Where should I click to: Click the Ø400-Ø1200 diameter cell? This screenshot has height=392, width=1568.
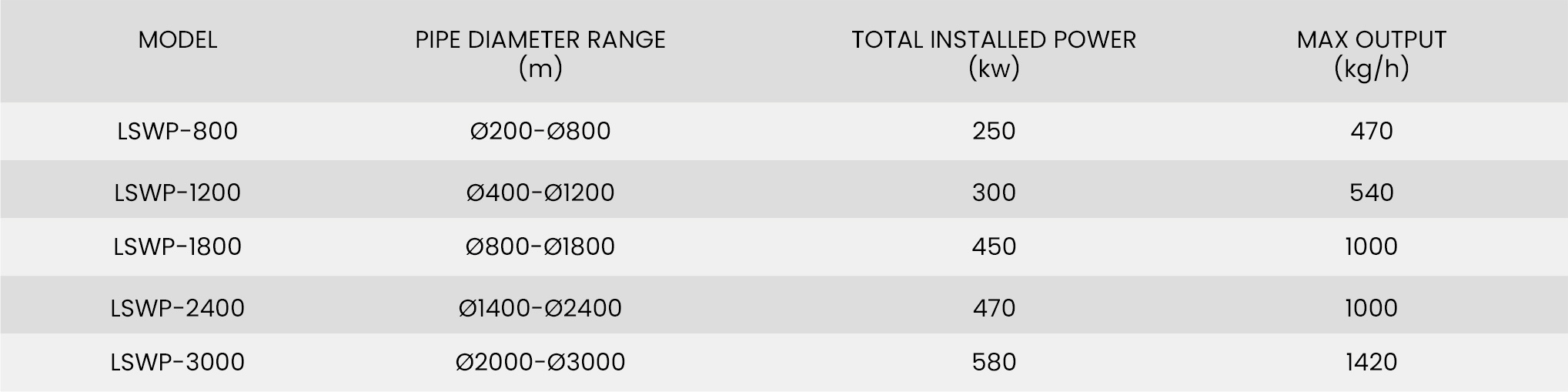[540, 192]
